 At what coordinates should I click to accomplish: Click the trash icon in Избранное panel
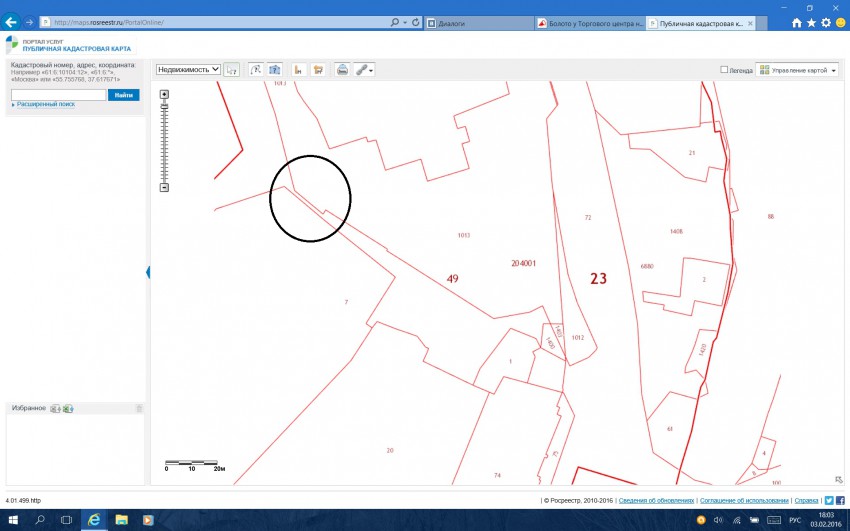point(139,408)
